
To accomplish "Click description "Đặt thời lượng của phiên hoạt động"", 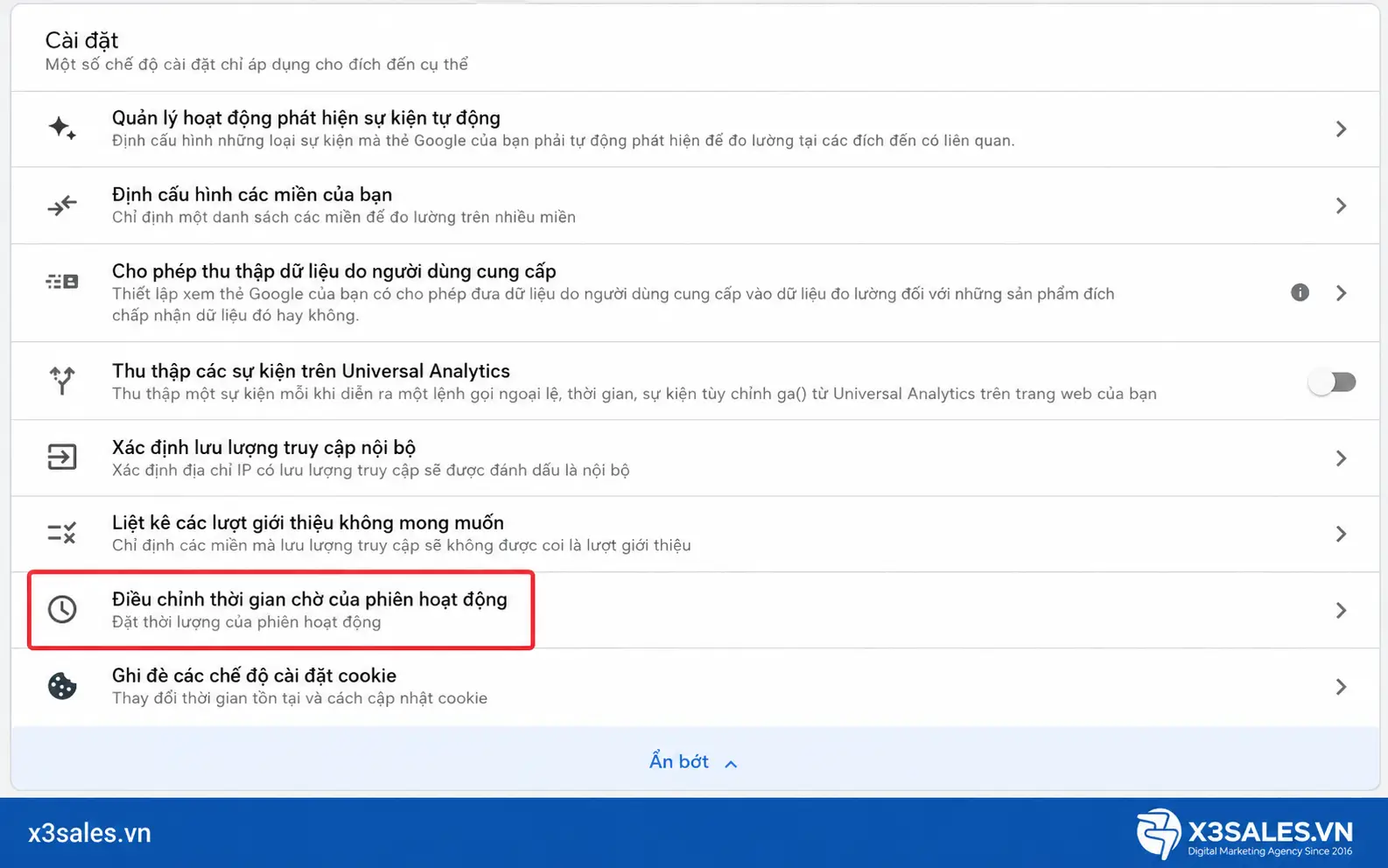I will (x=247, y=622).
